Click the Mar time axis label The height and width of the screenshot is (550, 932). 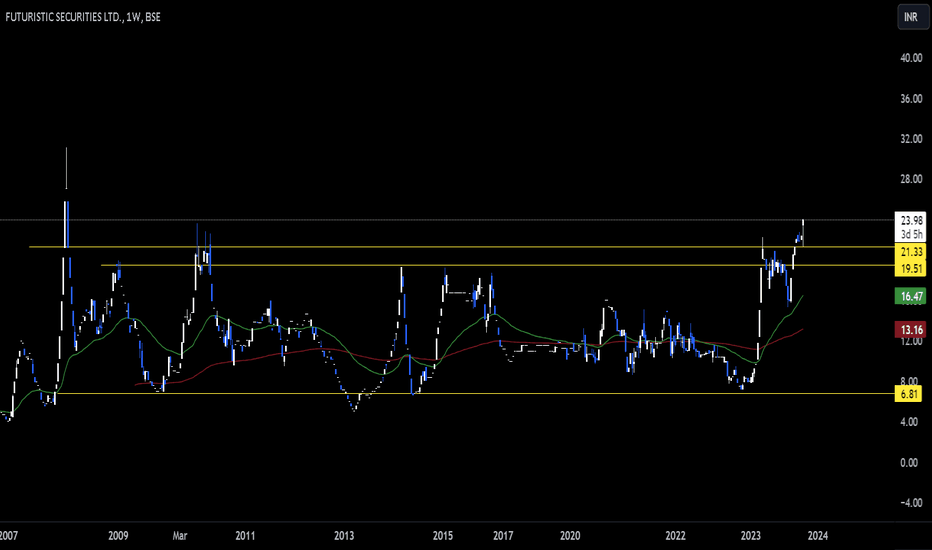180,536
